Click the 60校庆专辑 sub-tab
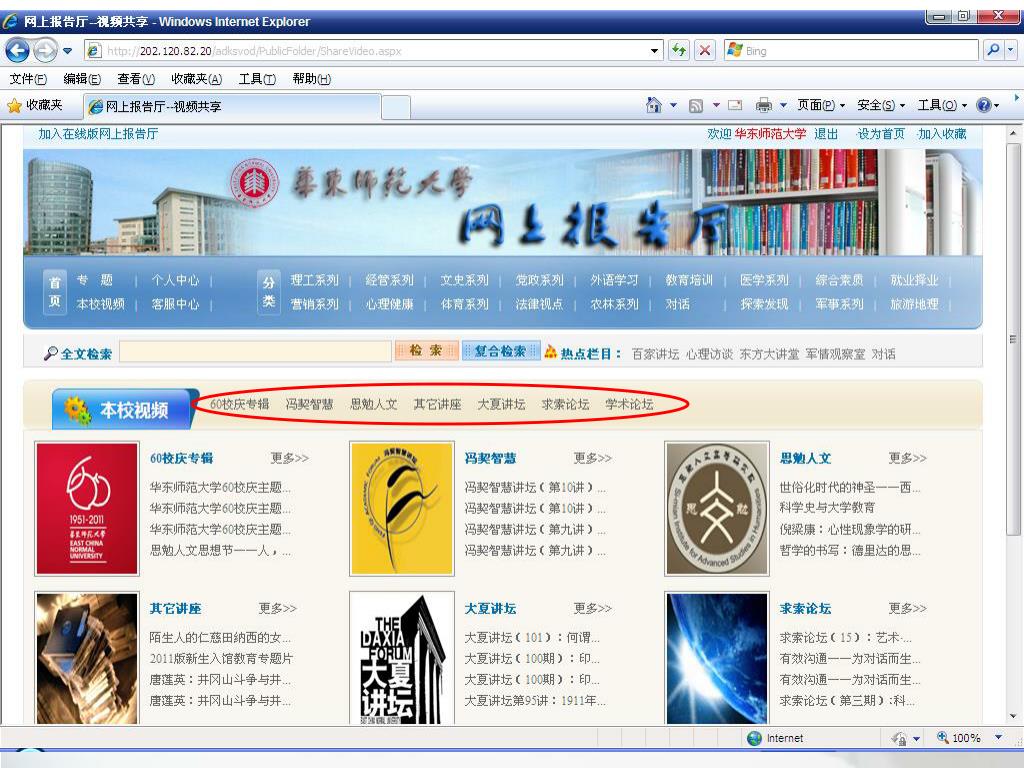This screenshot has height=768, width=1024. 240,404
